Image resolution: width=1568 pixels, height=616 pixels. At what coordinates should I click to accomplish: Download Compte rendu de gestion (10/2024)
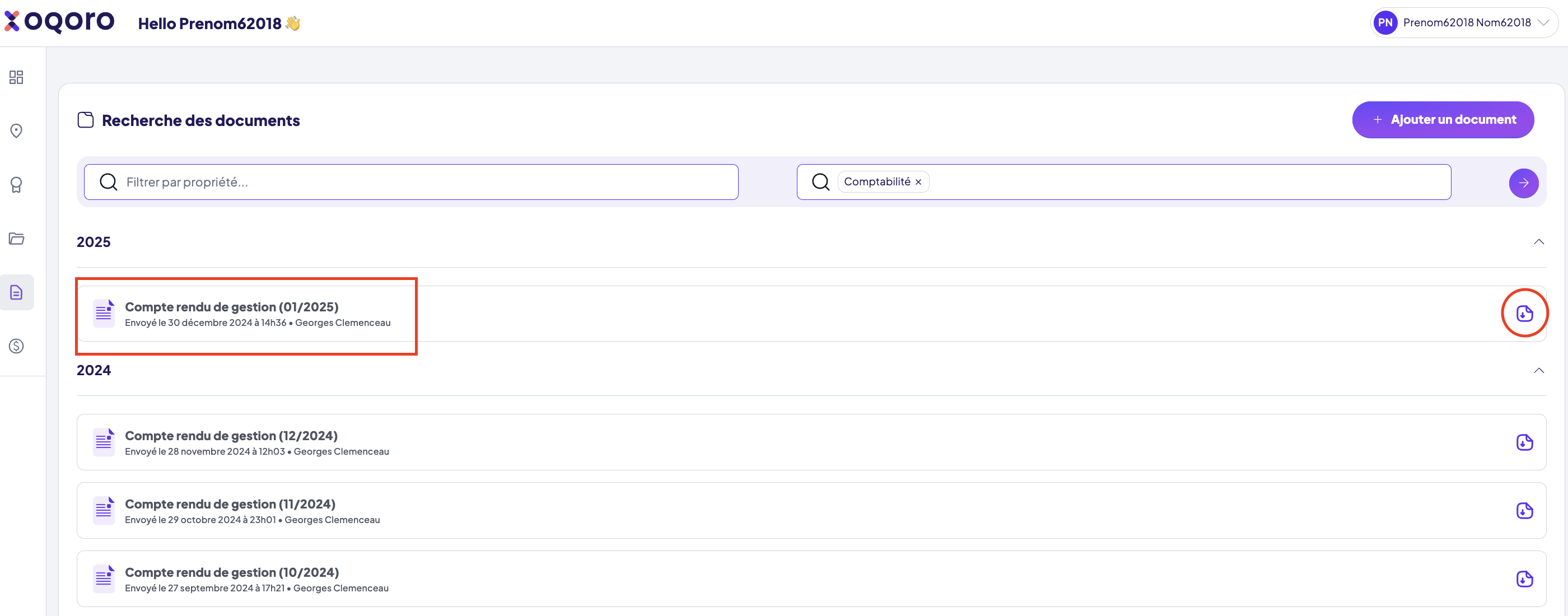tap(1524, 579)
